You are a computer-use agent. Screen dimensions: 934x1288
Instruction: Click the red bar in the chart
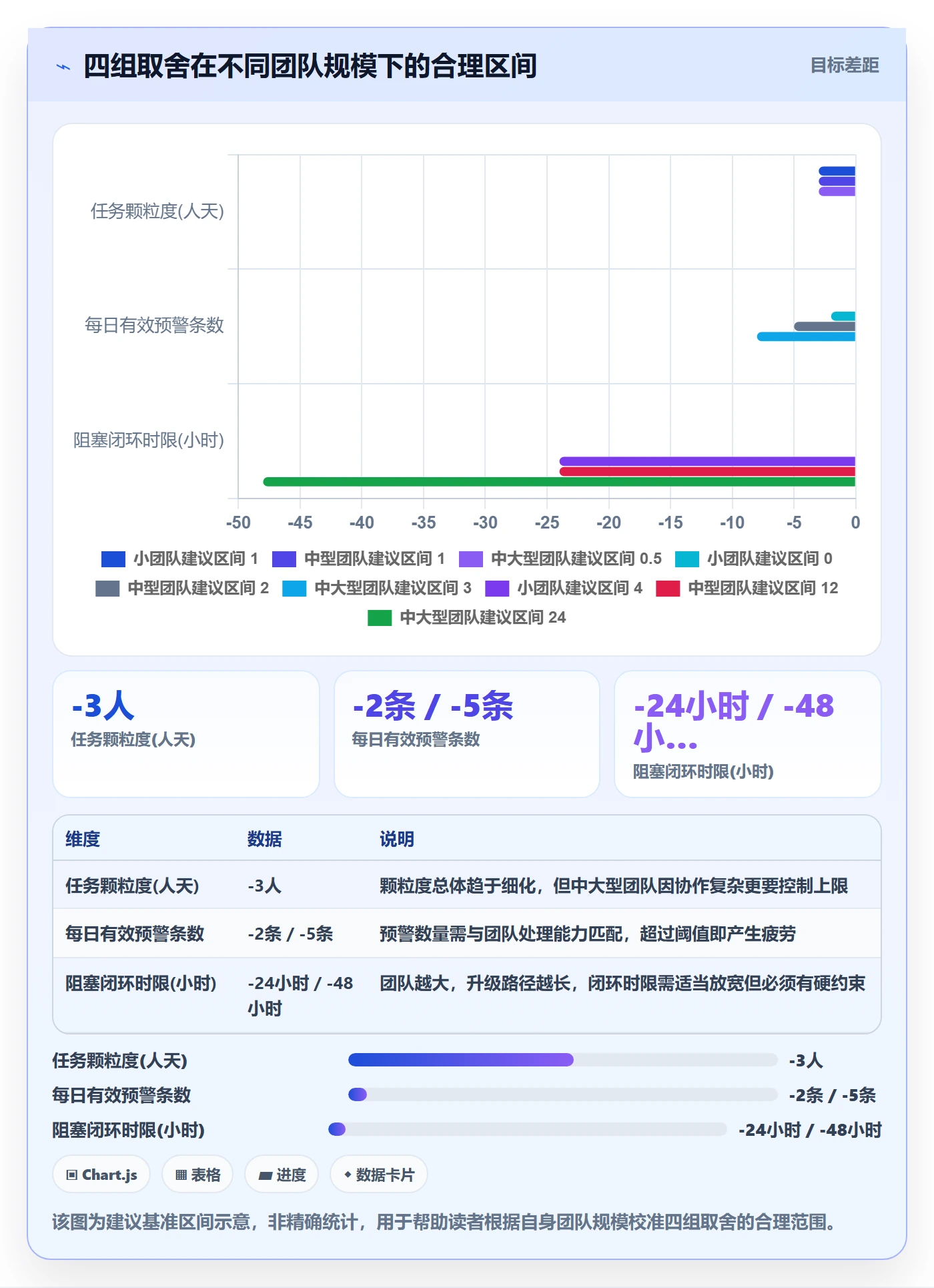point(707,472)
